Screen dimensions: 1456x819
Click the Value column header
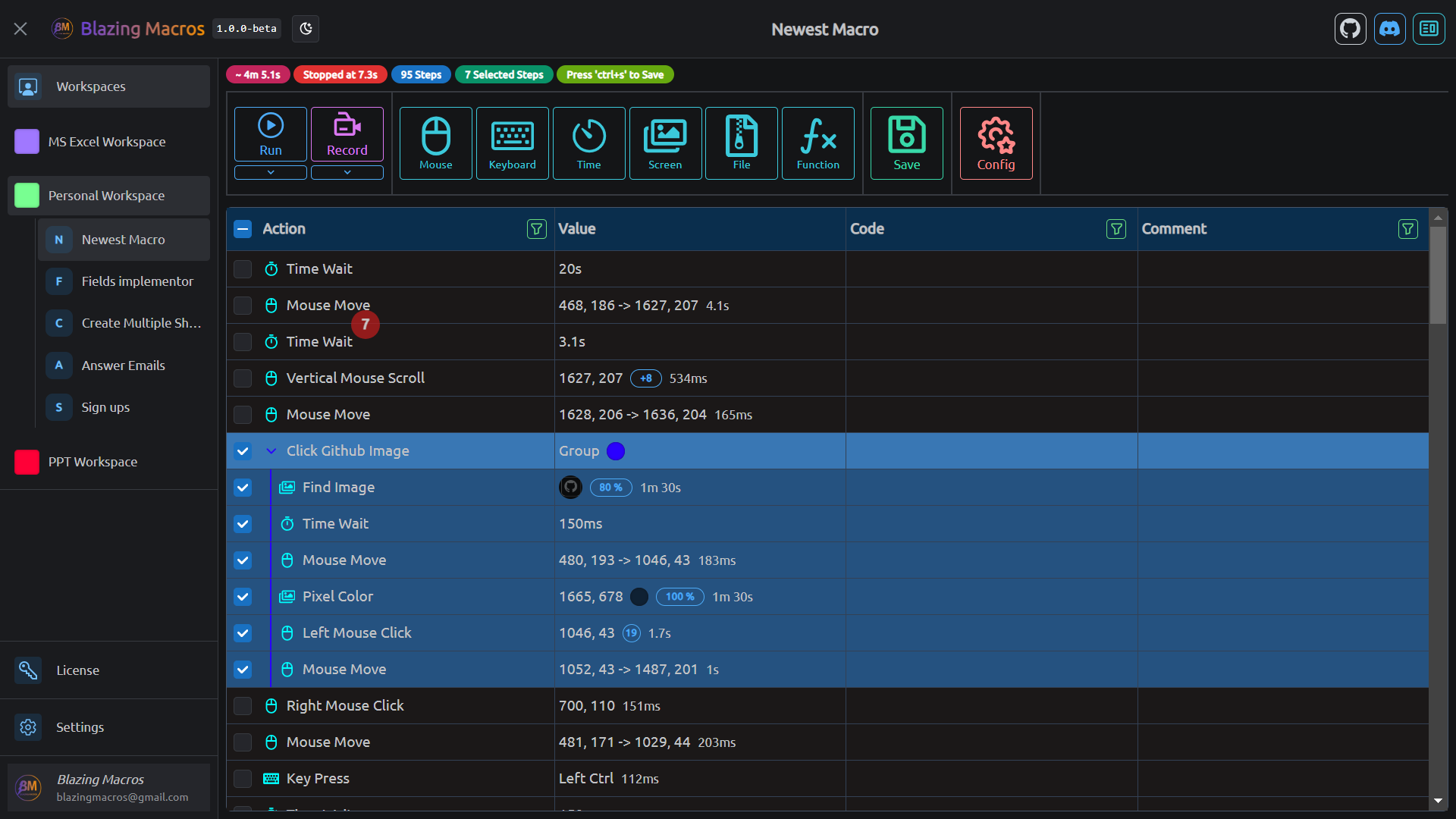700,229
